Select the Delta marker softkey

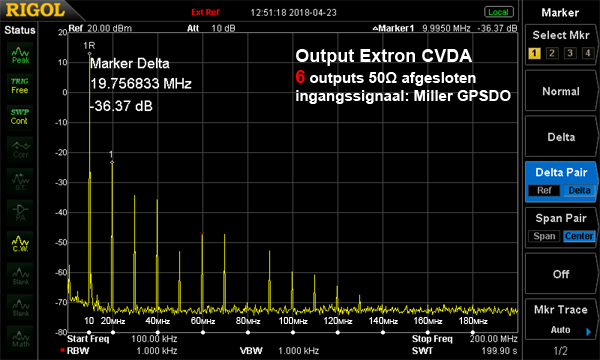click(561, 137)
